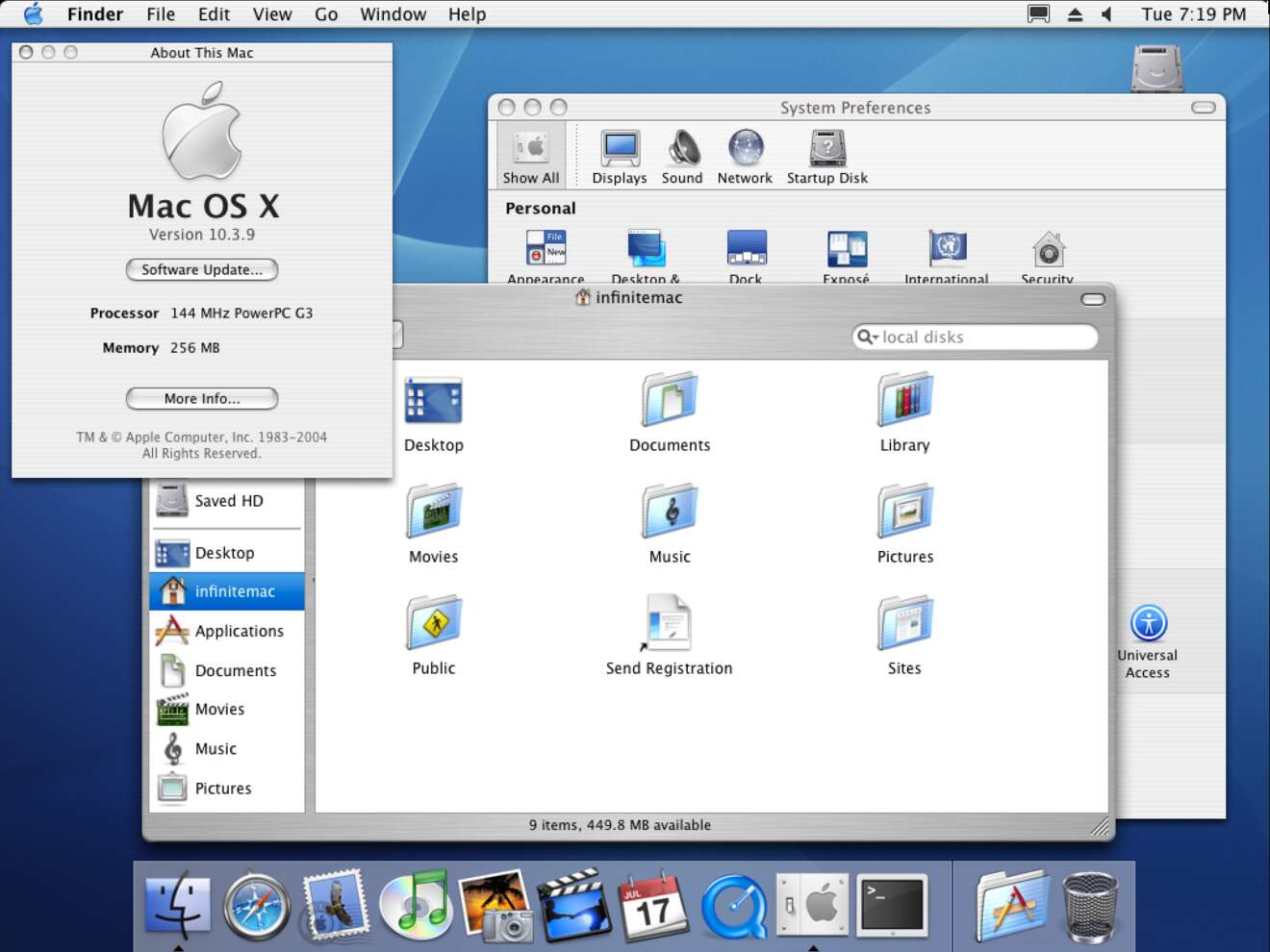Open iTunes from the Dock

pos(416,905)
